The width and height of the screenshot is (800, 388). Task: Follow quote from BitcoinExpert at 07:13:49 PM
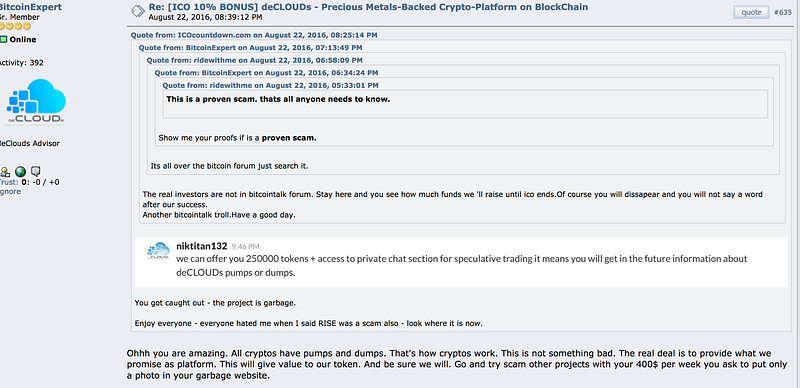(251, 47)
